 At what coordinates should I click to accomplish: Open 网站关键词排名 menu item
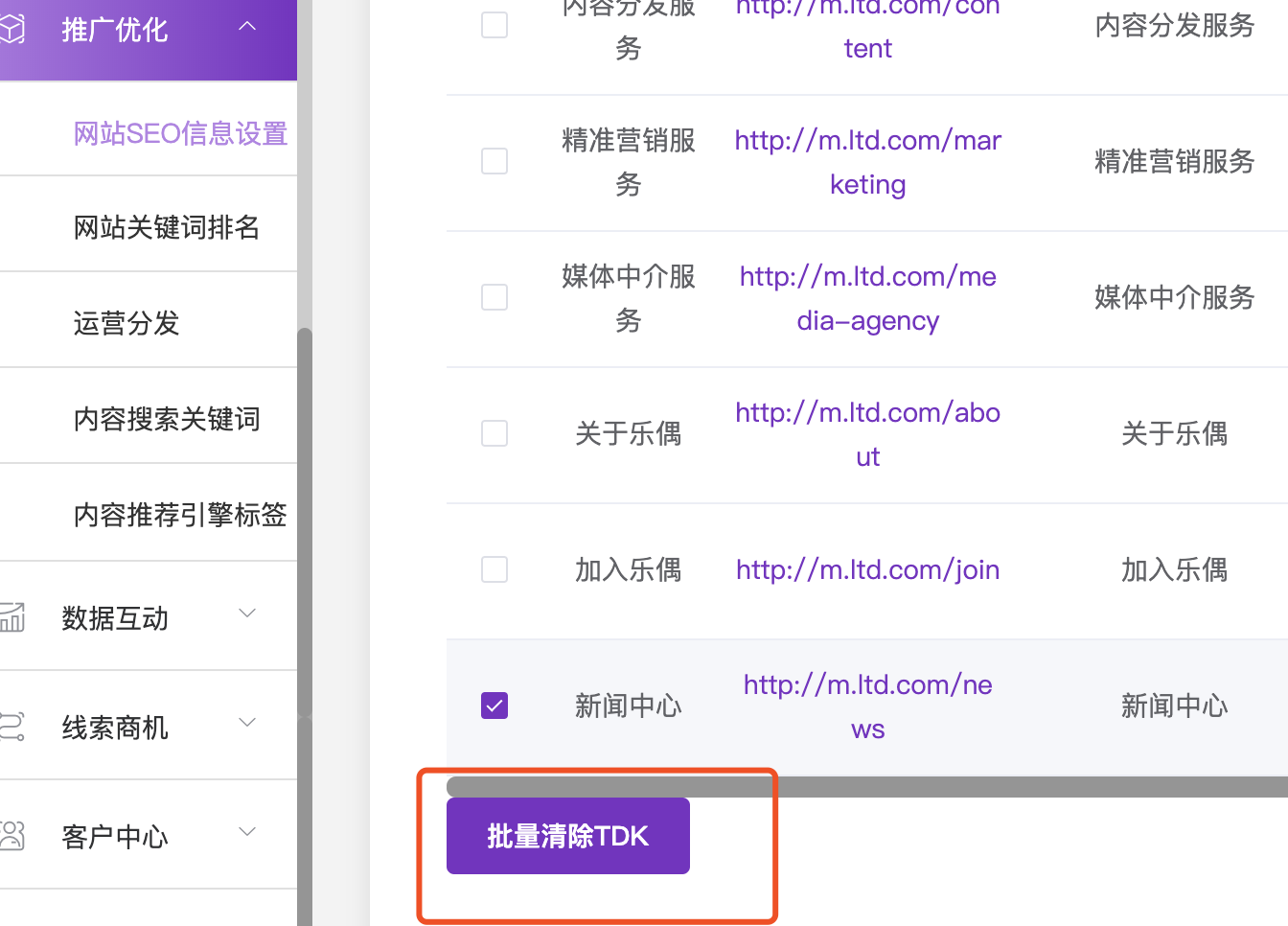click(x=167, y=227)
